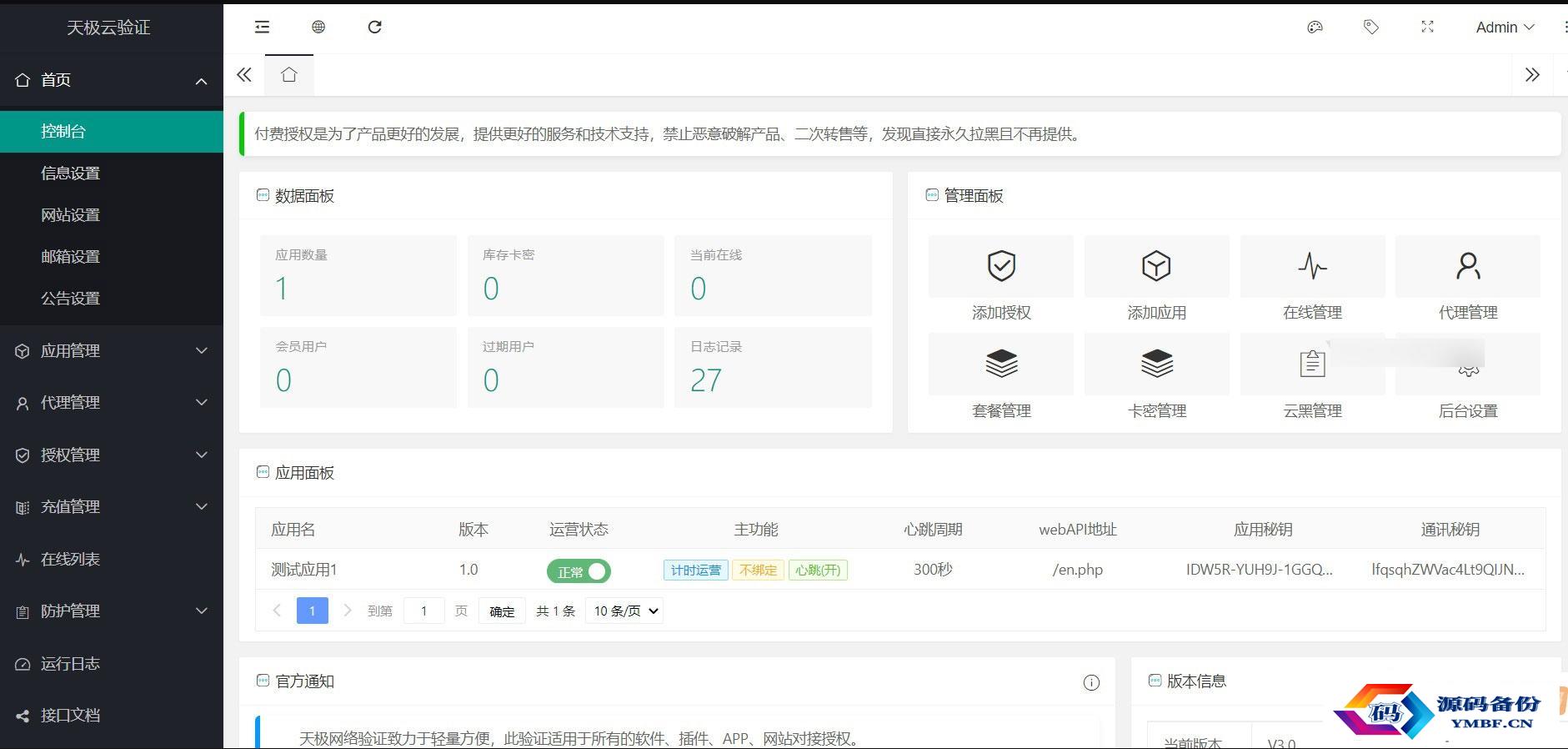
Task: Go to page 1 in pagination
Action: click(313, 611)
